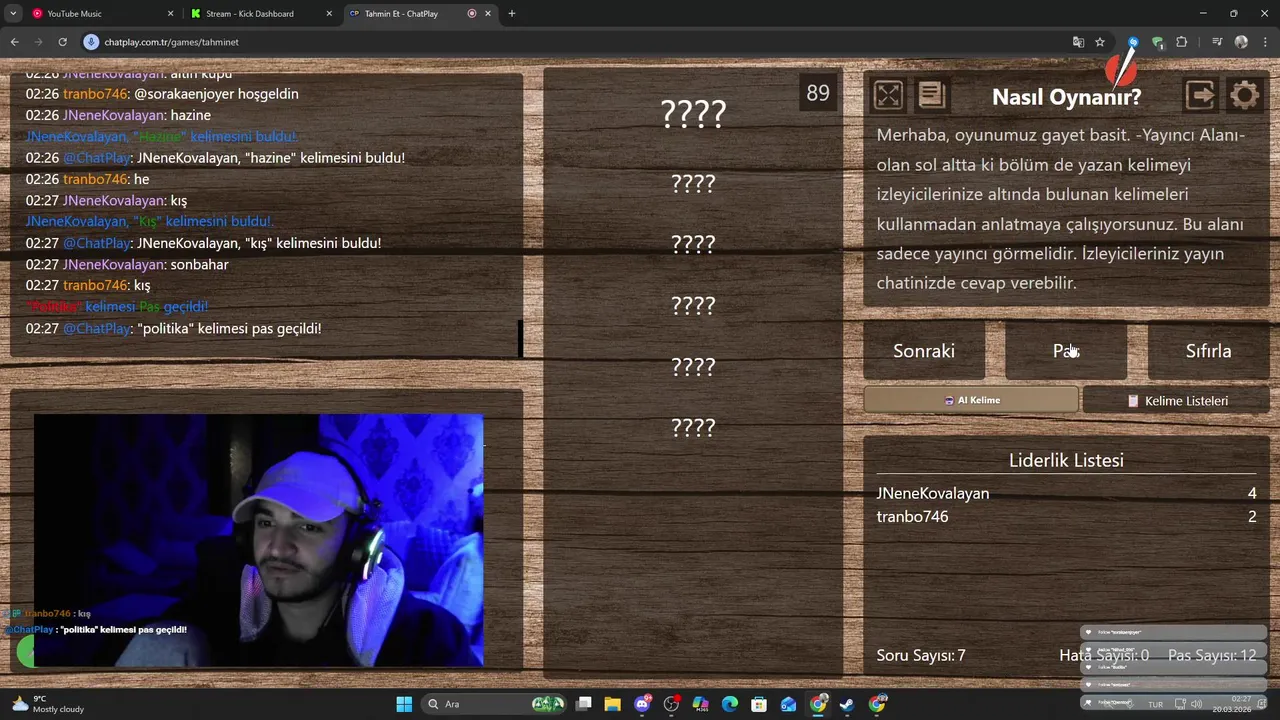1280x720 pixels.
Task: Click the countdown timer showing 89
Action: click(818, 93)
